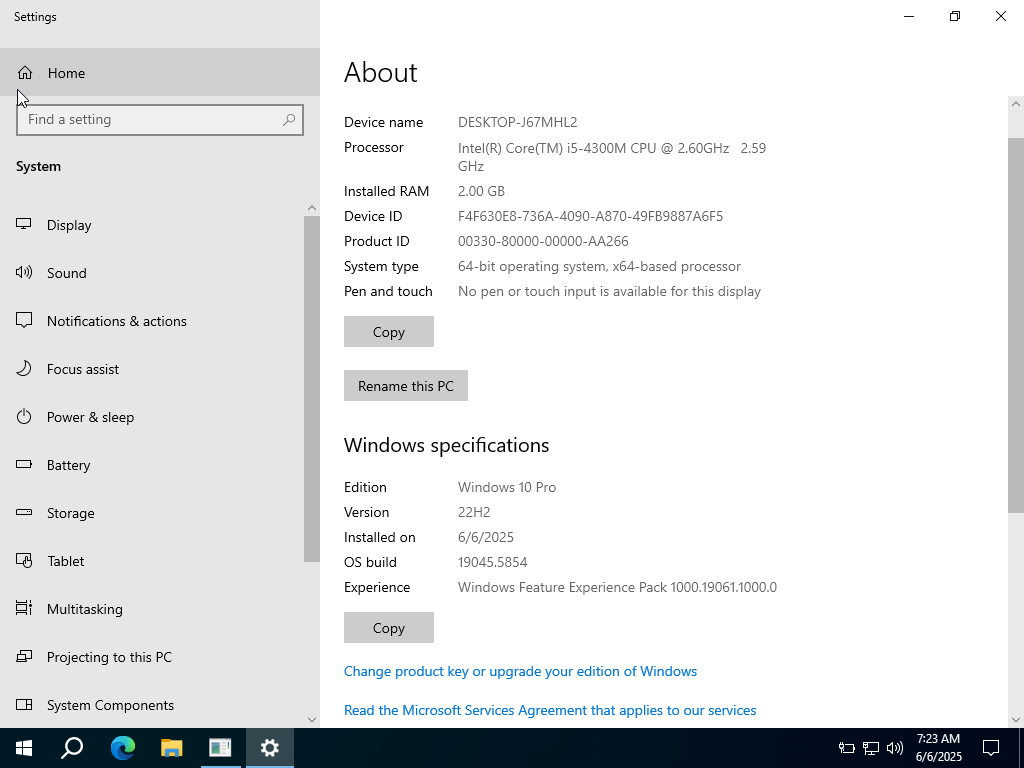Screen dimensions: 1024x768
Task: Click the search magnifier in Find a setting
Action: pyautogui.click(x=289, y=120)
